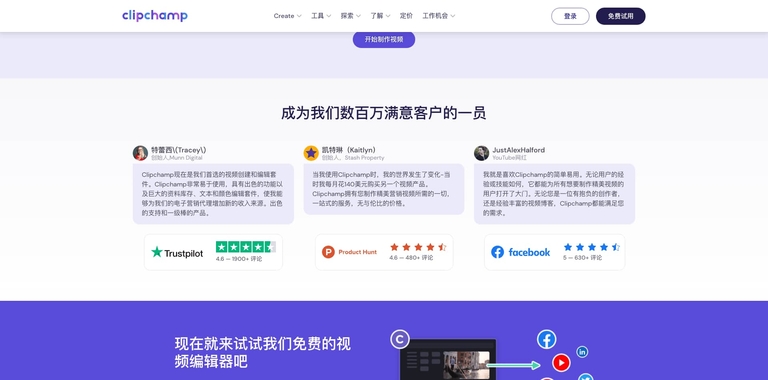Click the 免费试用 button

pos(621,16)
